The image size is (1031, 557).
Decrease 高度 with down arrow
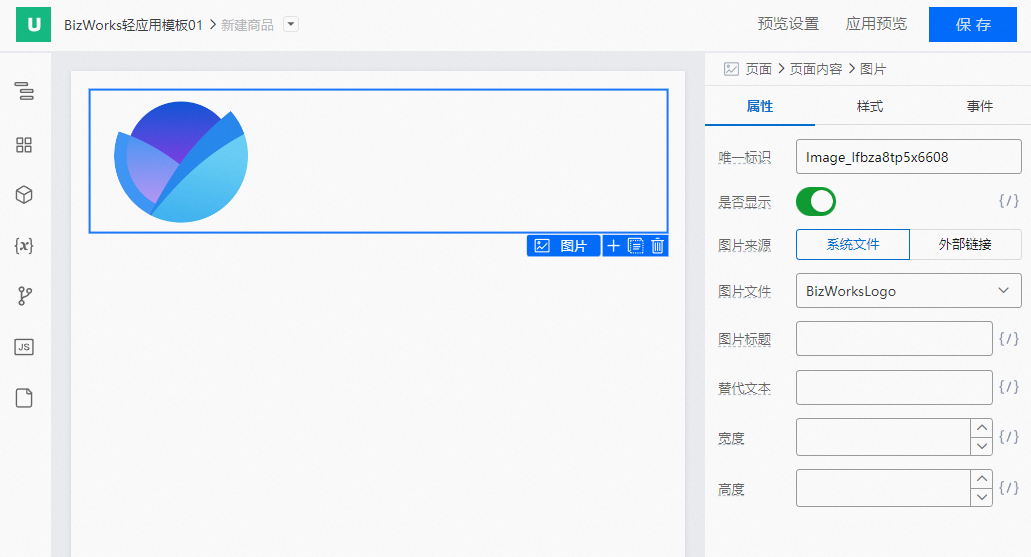[982, 497]
